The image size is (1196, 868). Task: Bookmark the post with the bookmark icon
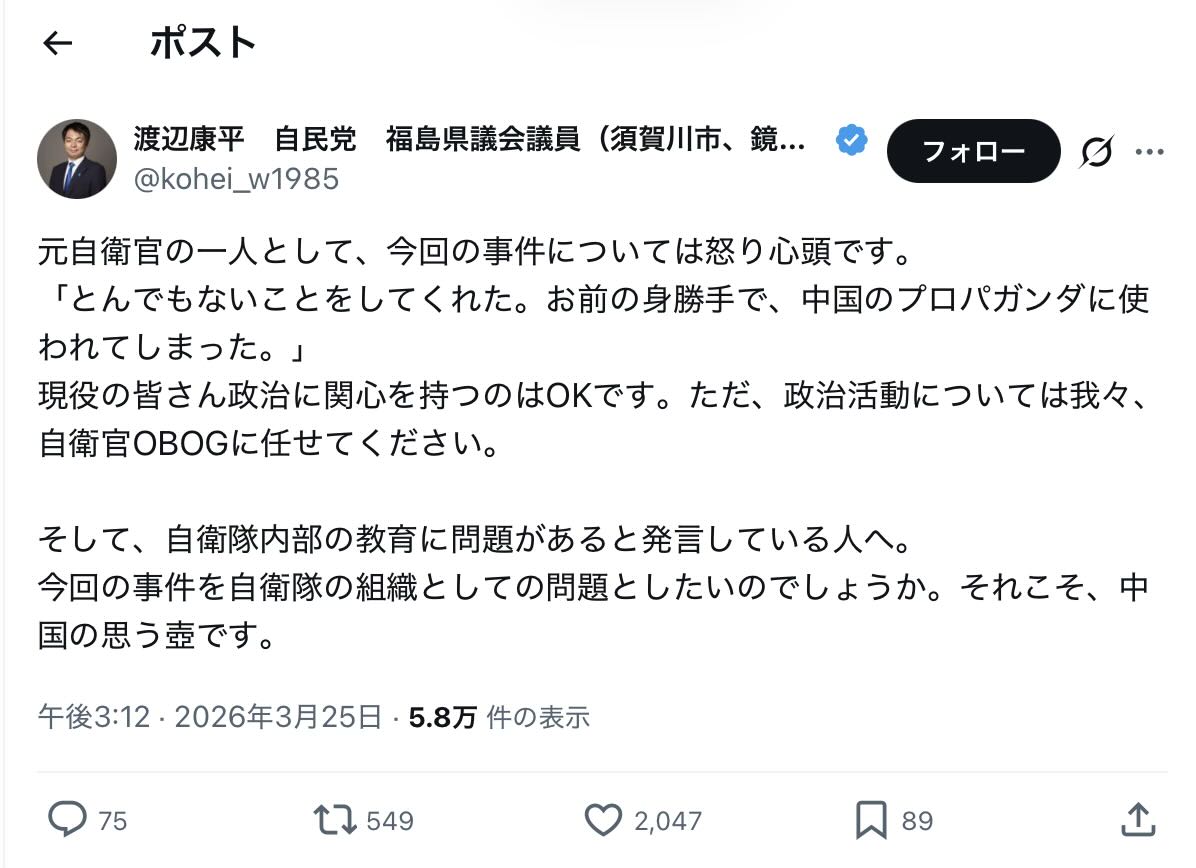point(871,820)
